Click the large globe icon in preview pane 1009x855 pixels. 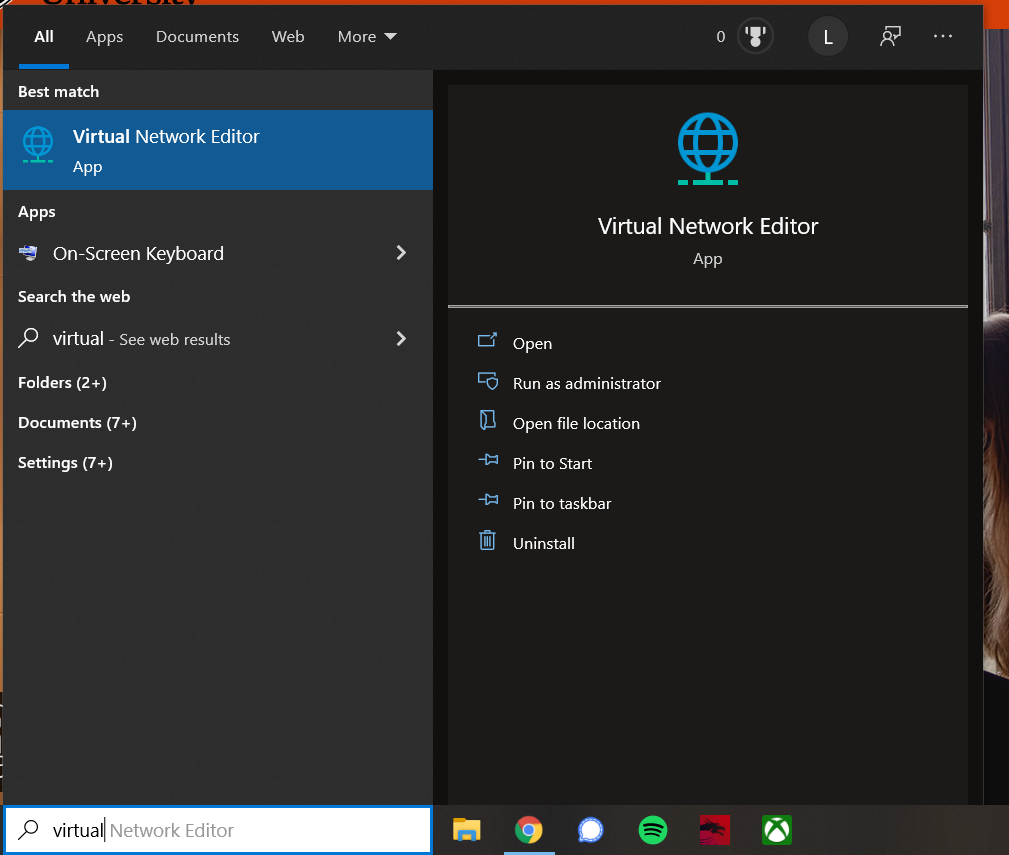click(708, 148)
